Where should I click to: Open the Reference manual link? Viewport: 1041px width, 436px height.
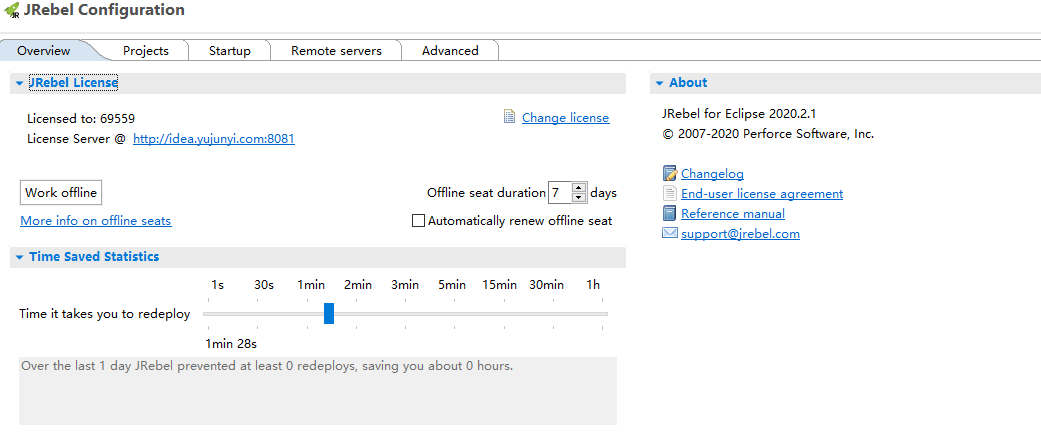733,214
